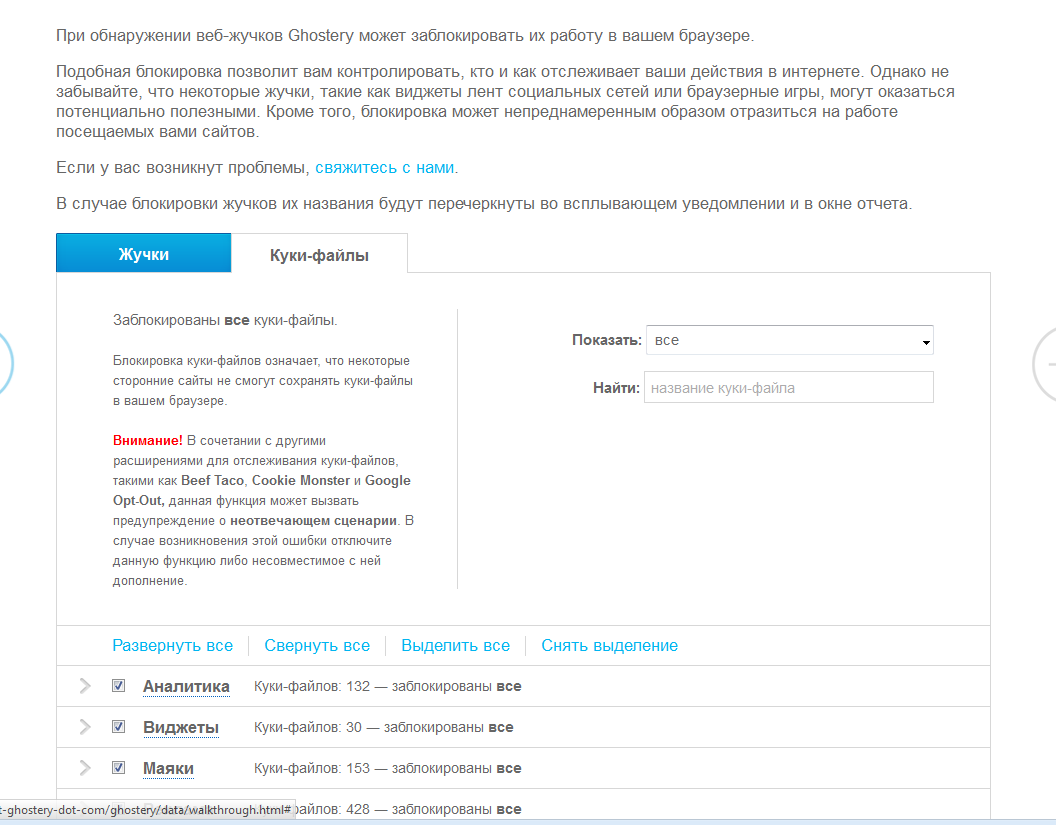Image resolution: width=1056 pixels, height=825 pixels.
Task: Click text Куки-файлов: 132 — заблокированы все
Action: 387,686
